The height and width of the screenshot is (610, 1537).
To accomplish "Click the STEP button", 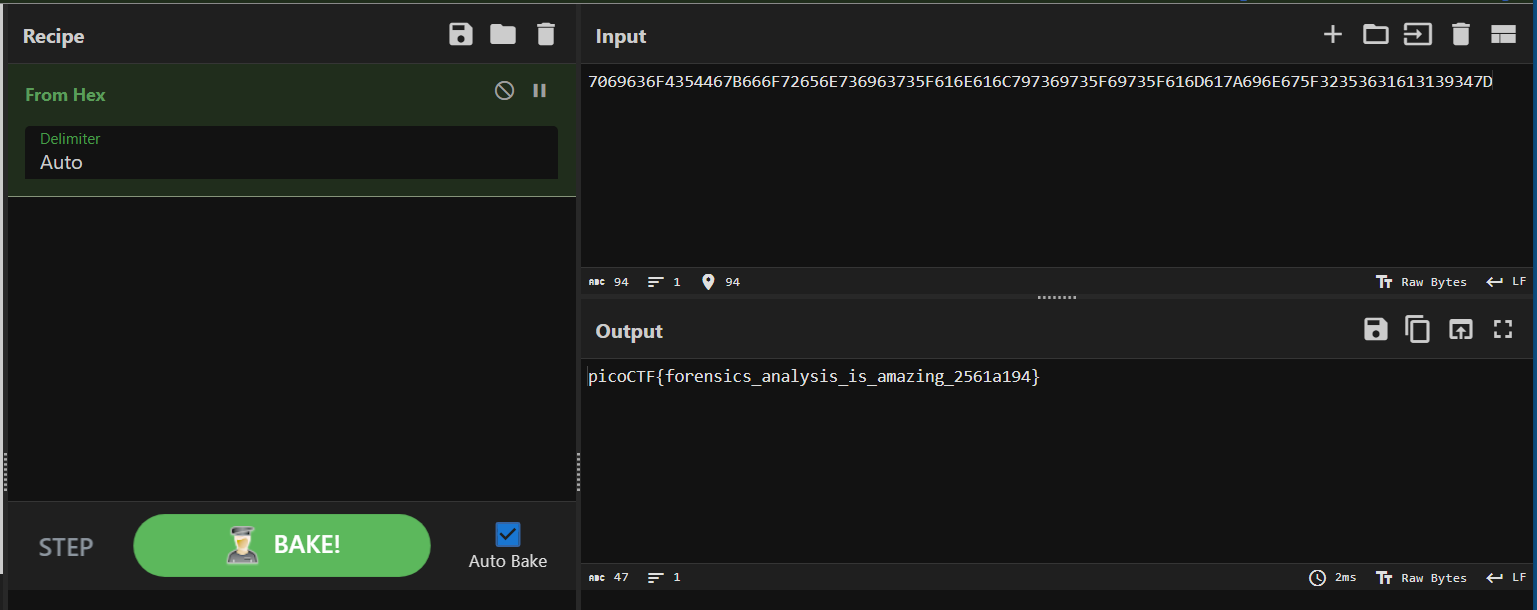I will click(x=66, y=547).
